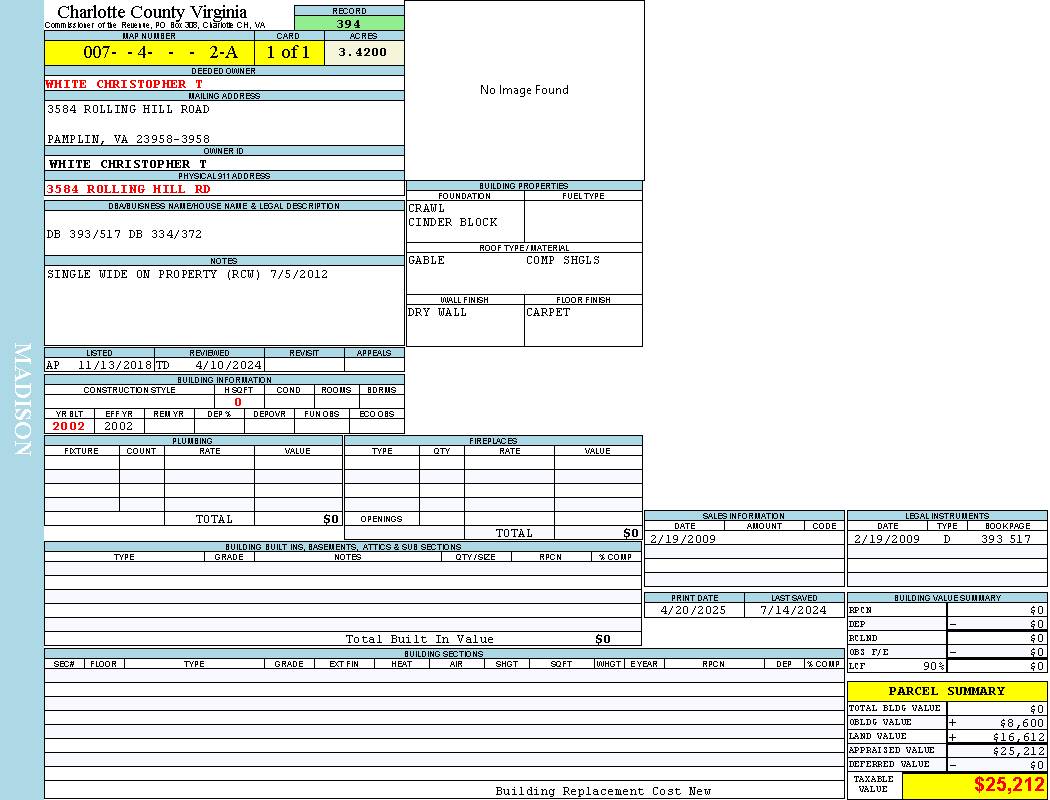Click the 1 of 1 card indicator
The image size is (1050, 800).
(x=288, y=53)
